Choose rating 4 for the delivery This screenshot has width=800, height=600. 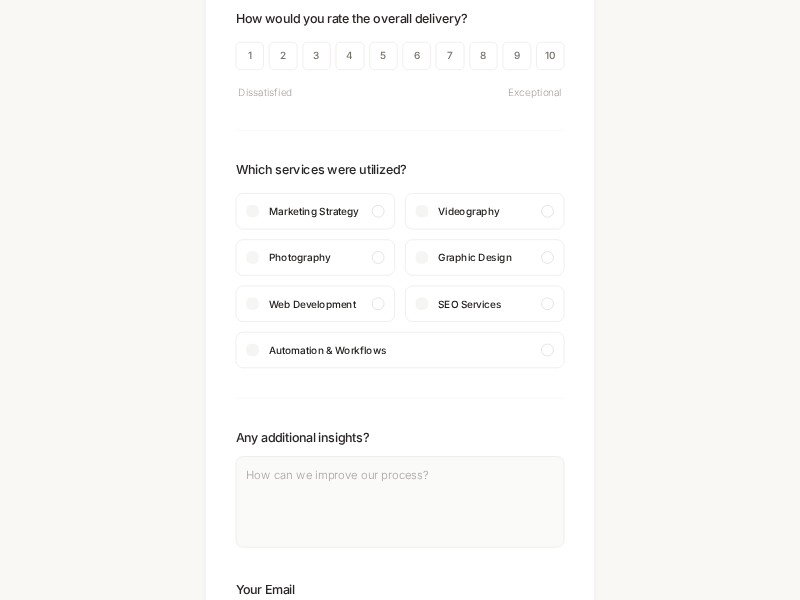point(350,56)
